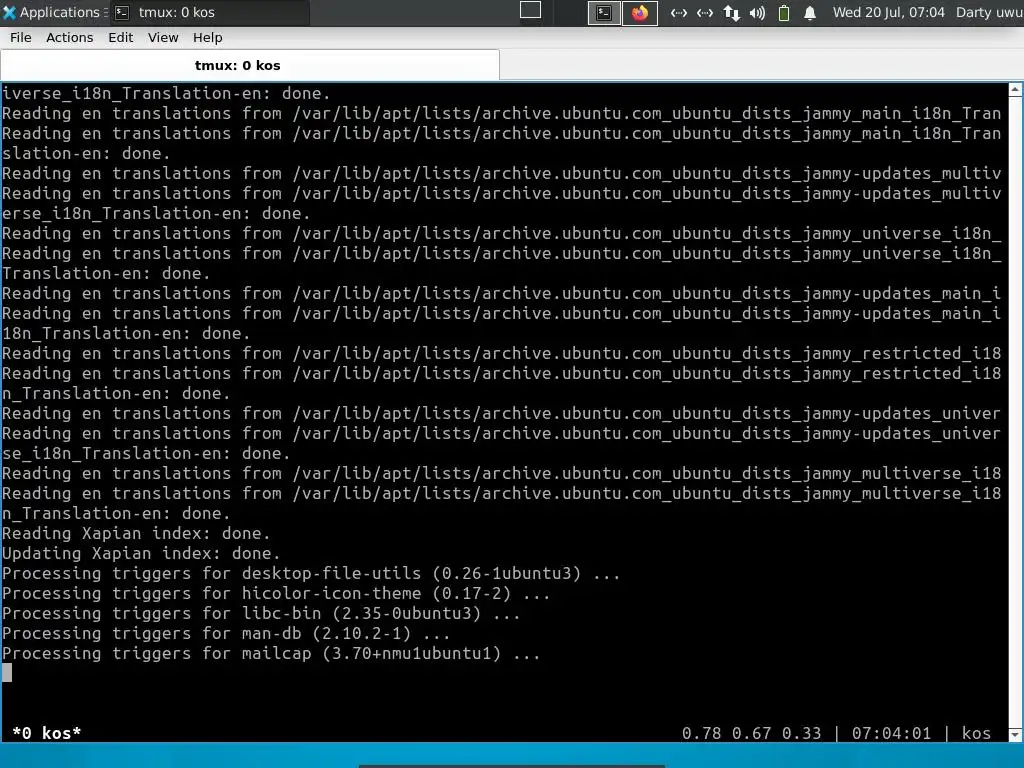Viewport: 1024px width, 768px height.
Task: Click the text iverse_i18n_Translation-en: done.
Action: 166,93
